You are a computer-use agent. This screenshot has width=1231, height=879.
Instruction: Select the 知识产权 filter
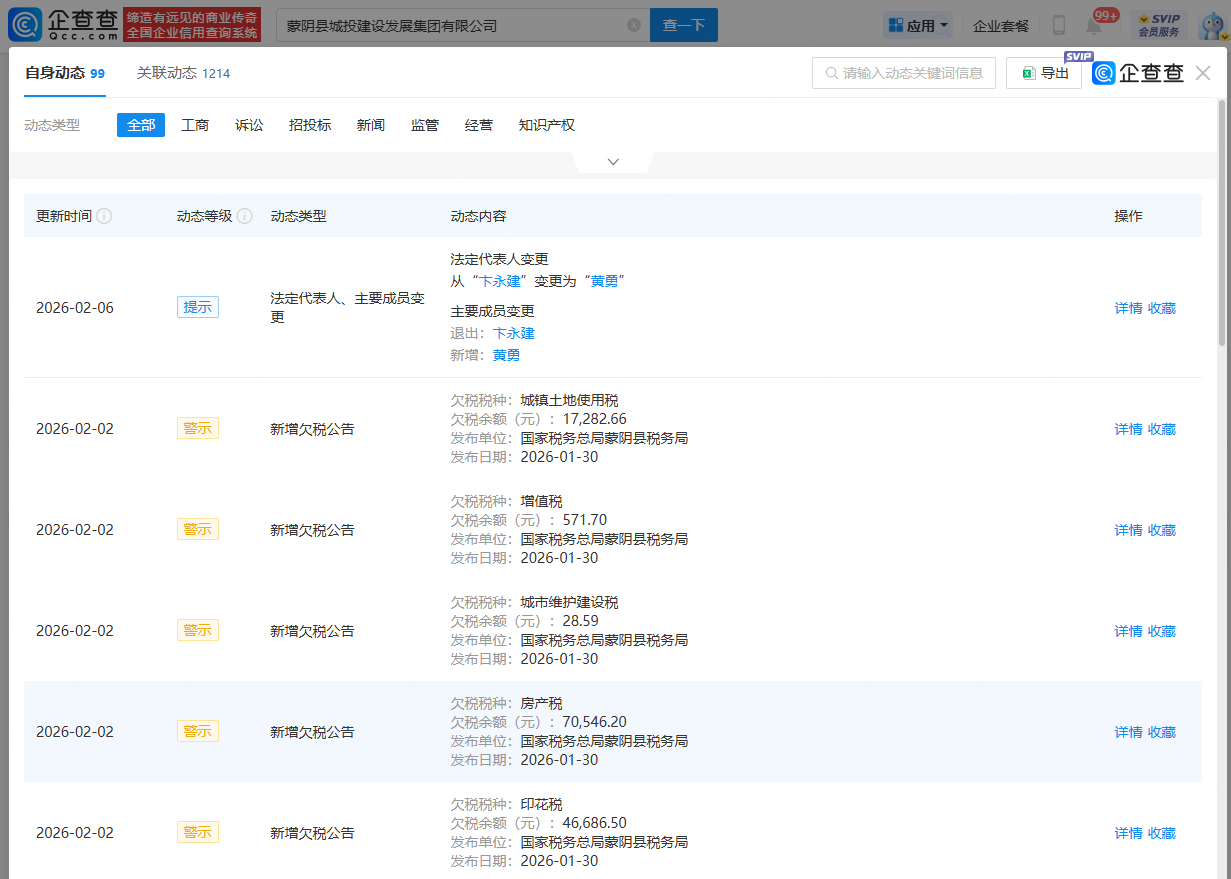(546, 125)
